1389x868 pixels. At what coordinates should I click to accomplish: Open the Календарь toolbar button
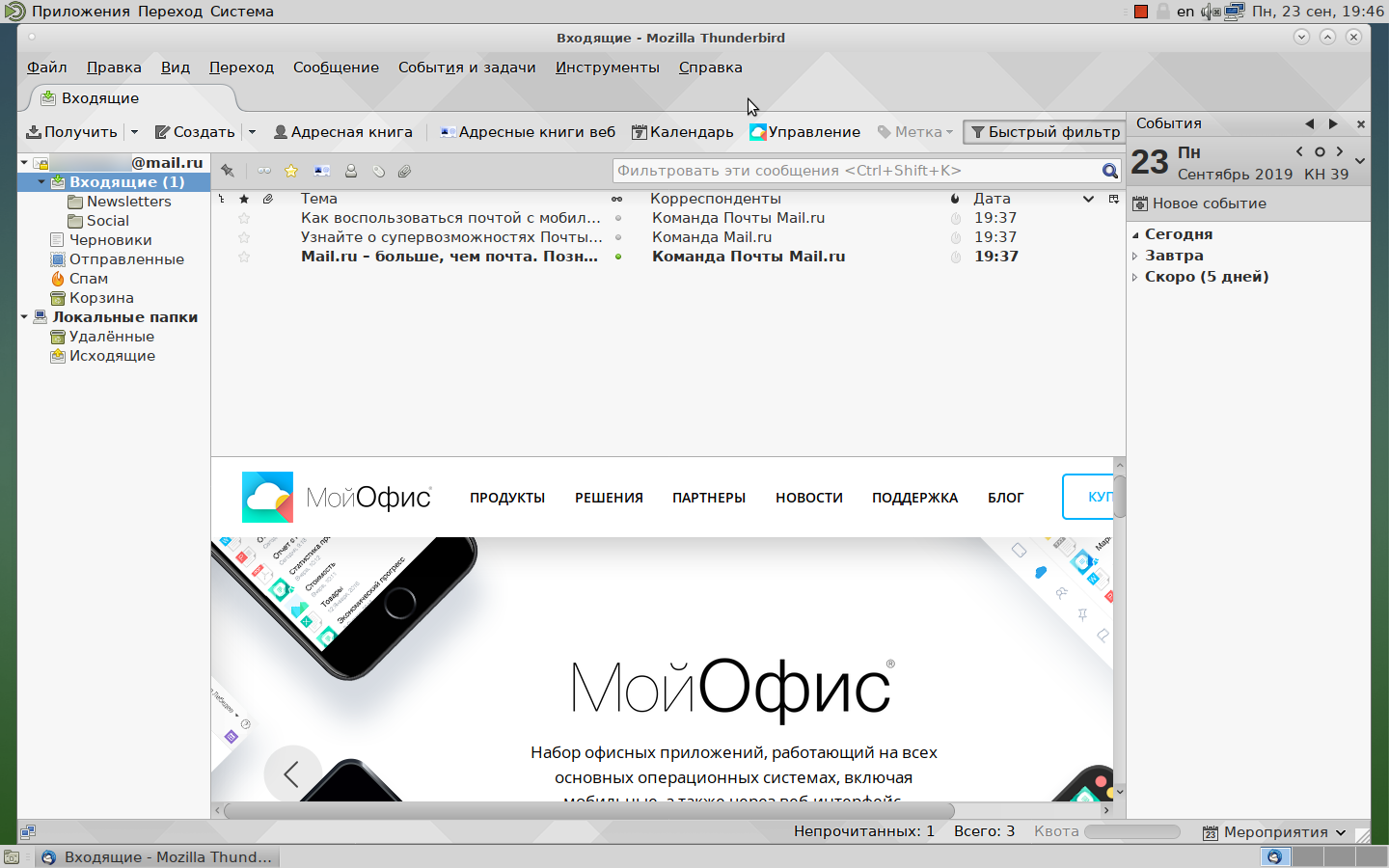click(x=683, y=132)
